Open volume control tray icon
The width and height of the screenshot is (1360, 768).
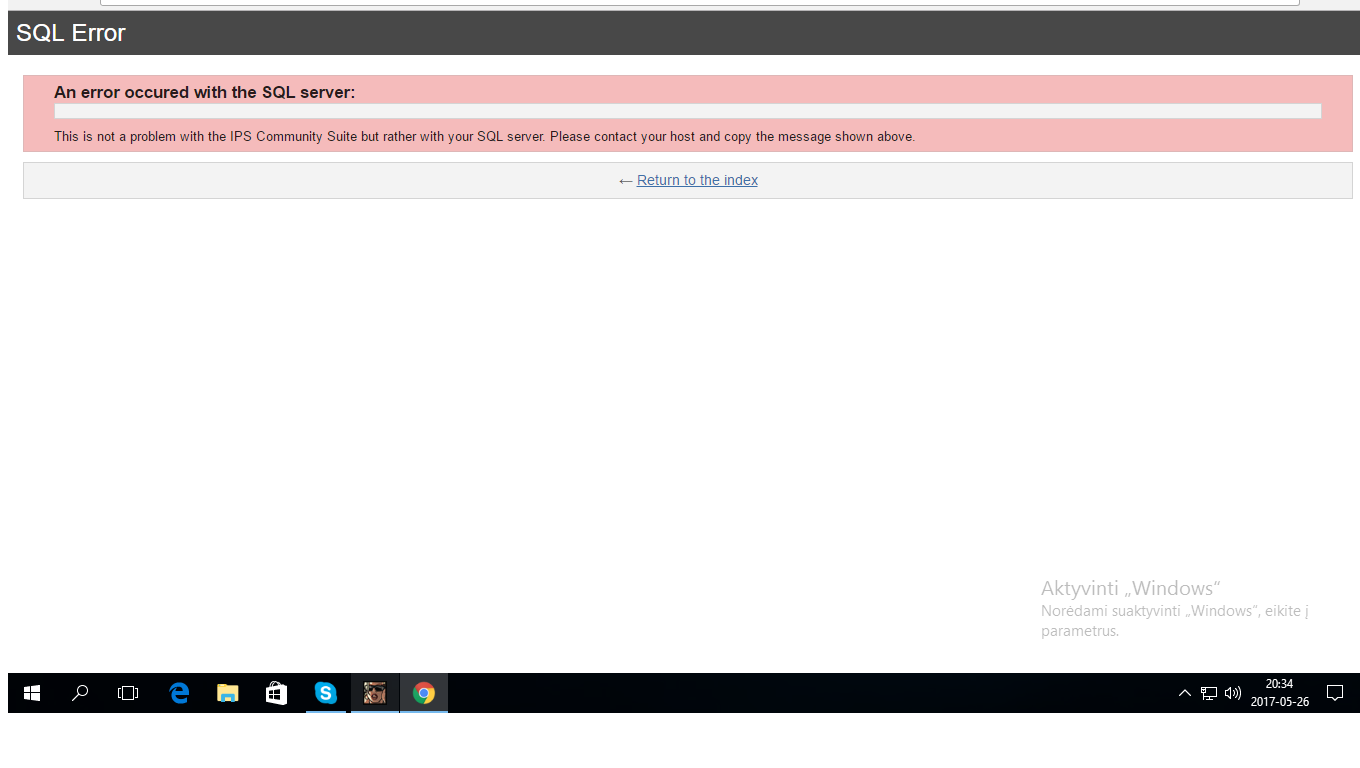point(1232,693)
